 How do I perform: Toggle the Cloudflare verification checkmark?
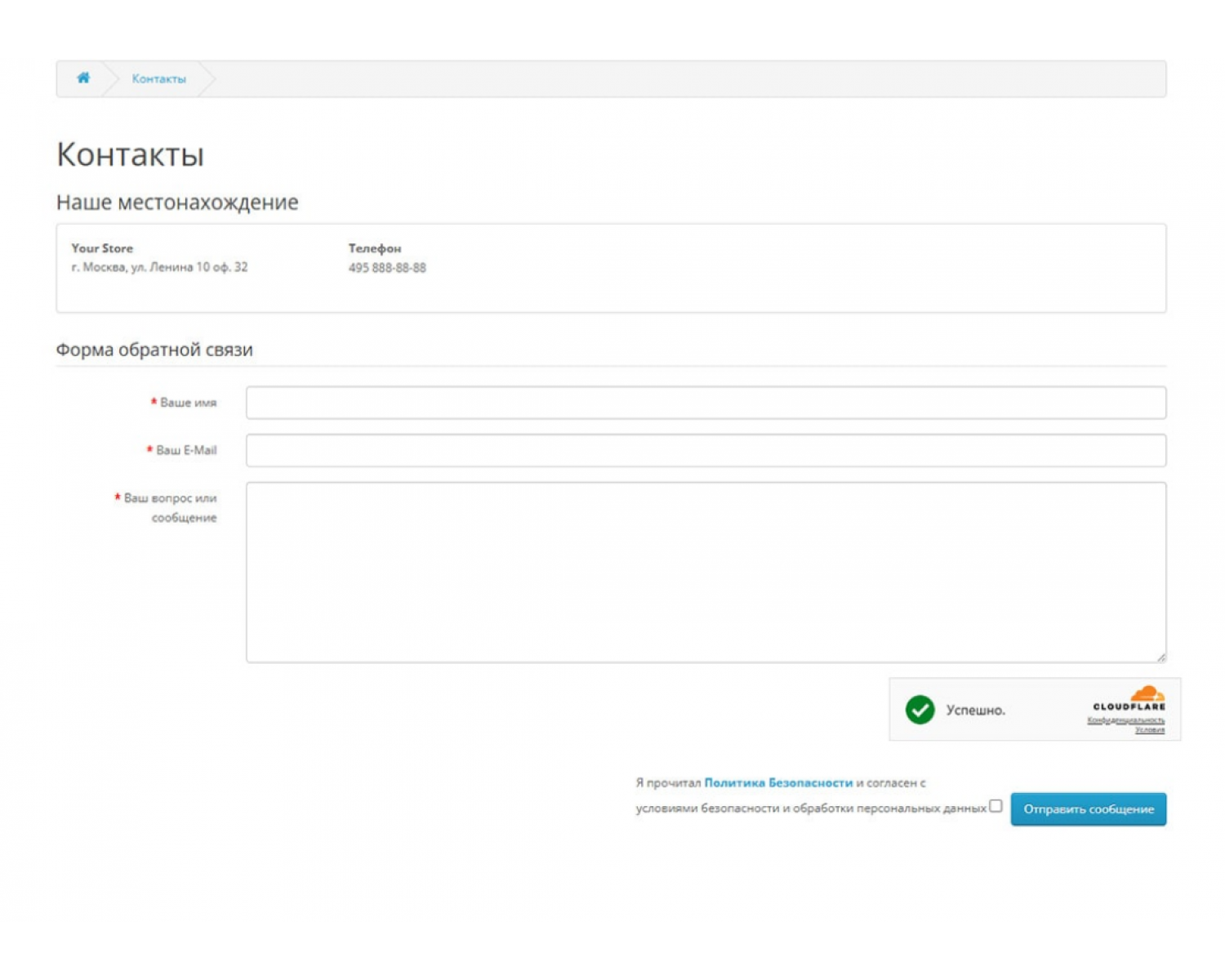click(x=921, y=710)
